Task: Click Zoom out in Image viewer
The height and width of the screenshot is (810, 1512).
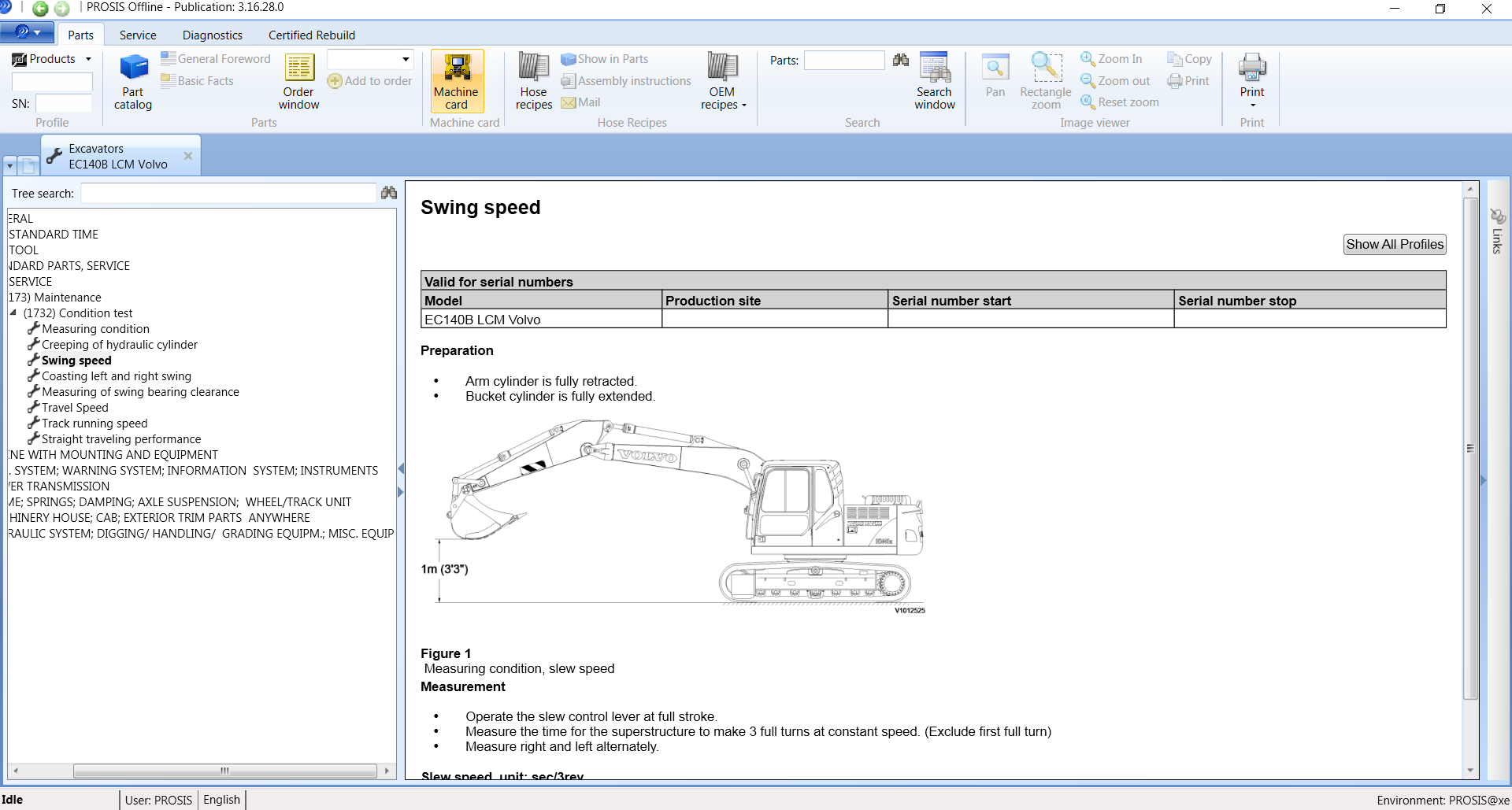Action: point(1115,81)
